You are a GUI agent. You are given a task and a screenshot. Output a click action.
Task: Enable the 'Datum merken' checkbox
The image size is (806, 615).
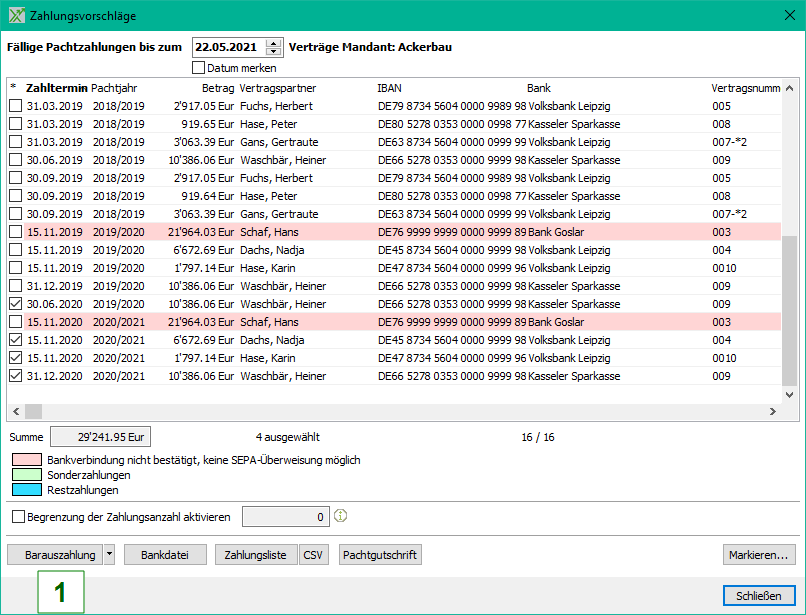pos(198,68)
